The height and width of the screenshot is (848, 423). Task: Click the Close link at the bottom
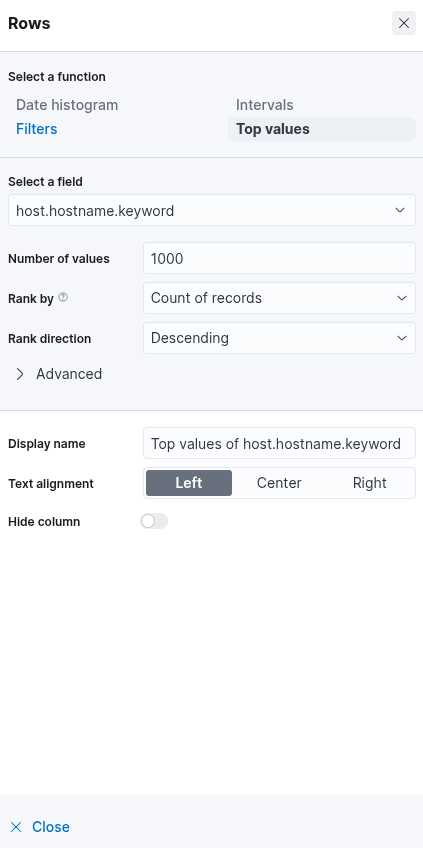pyautogui.click(x=51, y=827)
